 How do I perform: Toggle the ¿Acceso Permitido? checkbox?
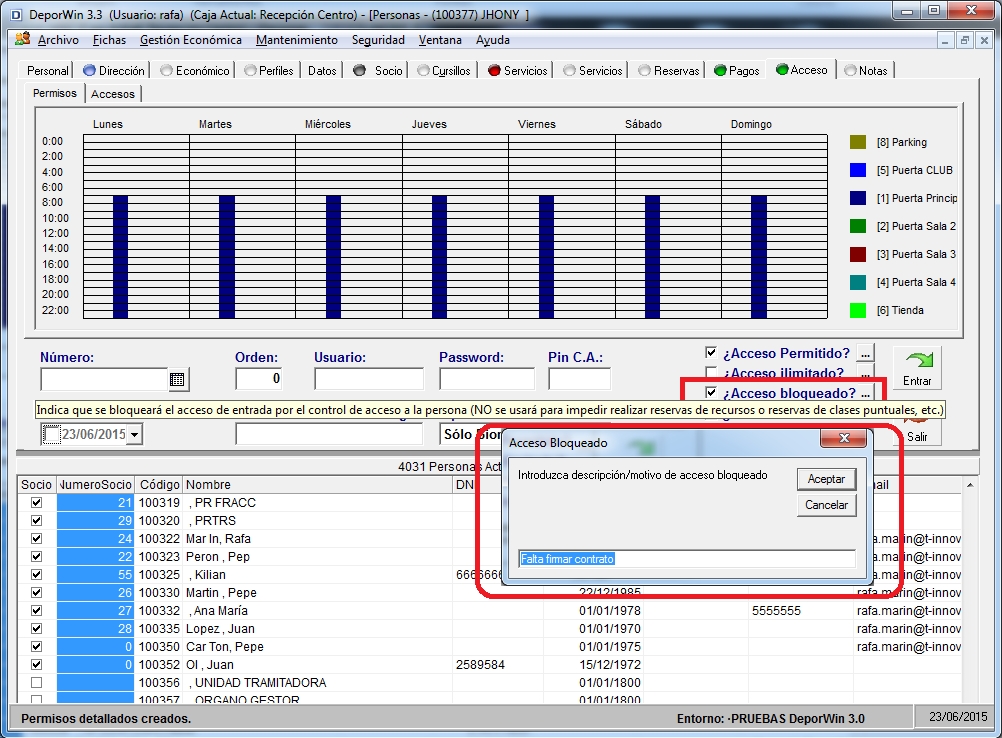[x=711, y=352]
